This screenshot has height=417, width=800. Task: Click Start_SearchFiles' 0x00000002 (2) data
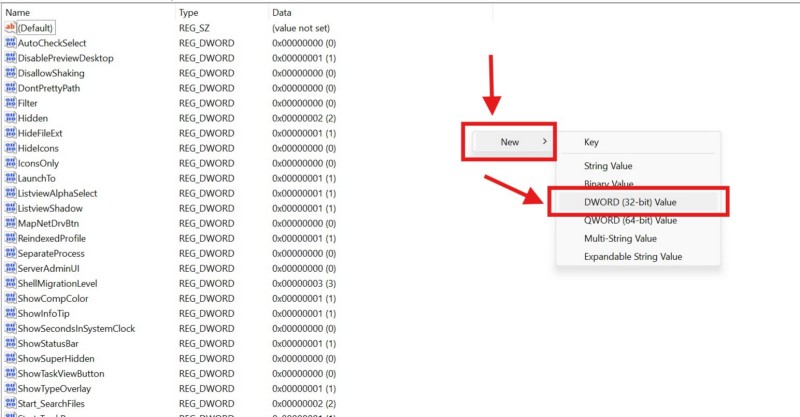click(304, 404)
